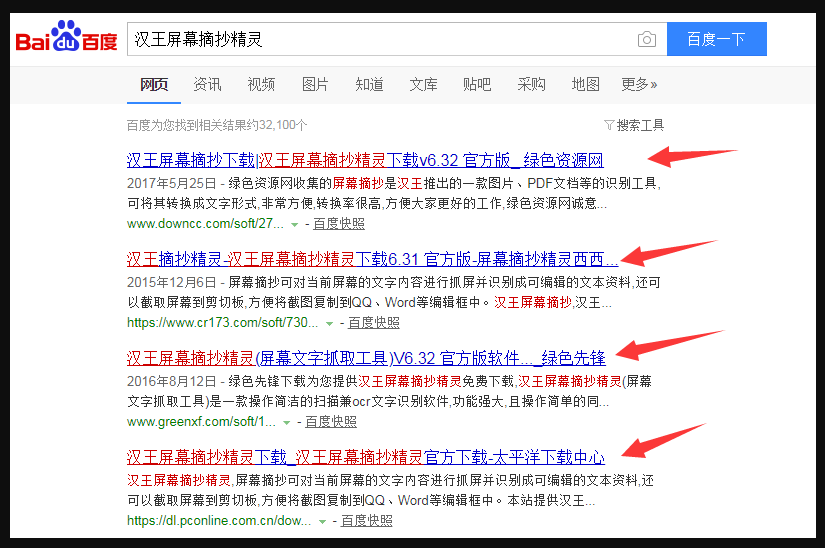Click the Baidu logo
The height and width of the screenshot is (548, 825).
tap(66, 36)
